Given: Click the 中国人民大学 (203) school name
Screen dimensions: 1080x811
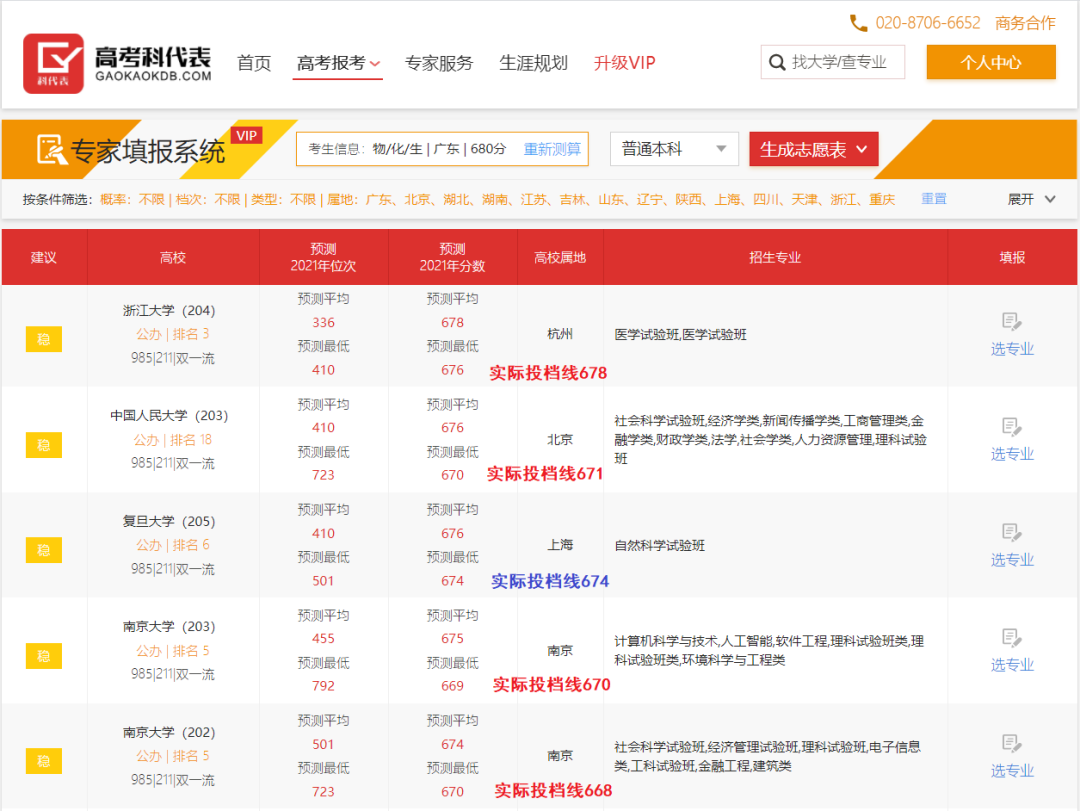Looking at the screenshot, I should 169,415.
